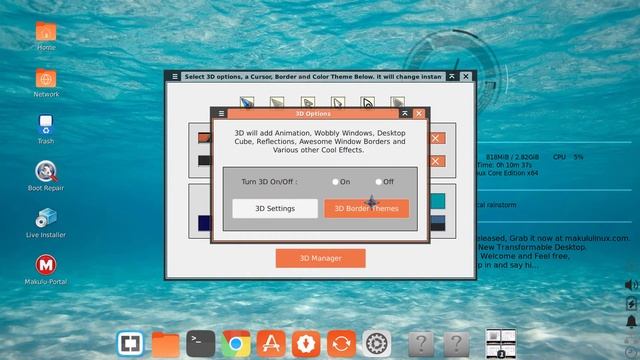This screenshot has width=640, height=360.
Task: Click the 3D Border Themes button
Action: [x=367, y=209]
